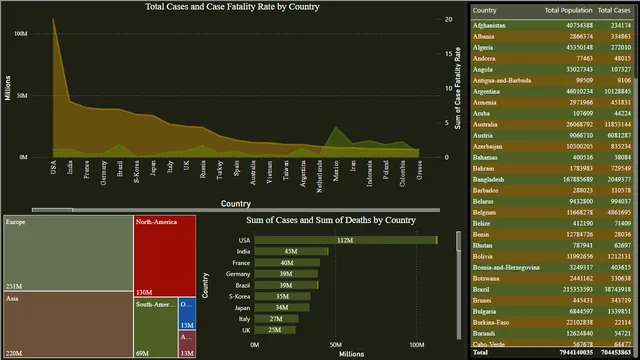This screenshot has width=640, height=360.
Task: Click the UK bar showing 25M
Action: (275, 330)
